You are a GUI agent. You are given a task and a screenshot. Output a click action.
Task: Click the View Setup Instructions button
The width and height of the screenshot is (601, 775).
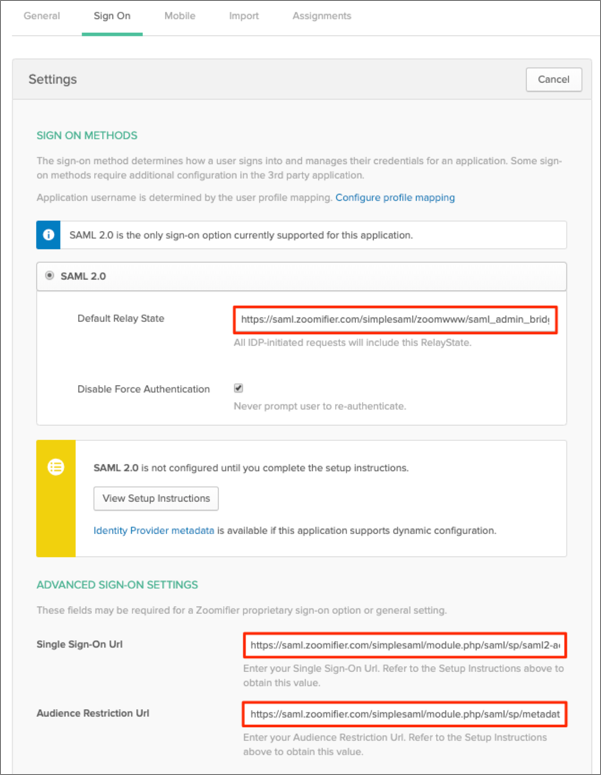pos(156,498)
